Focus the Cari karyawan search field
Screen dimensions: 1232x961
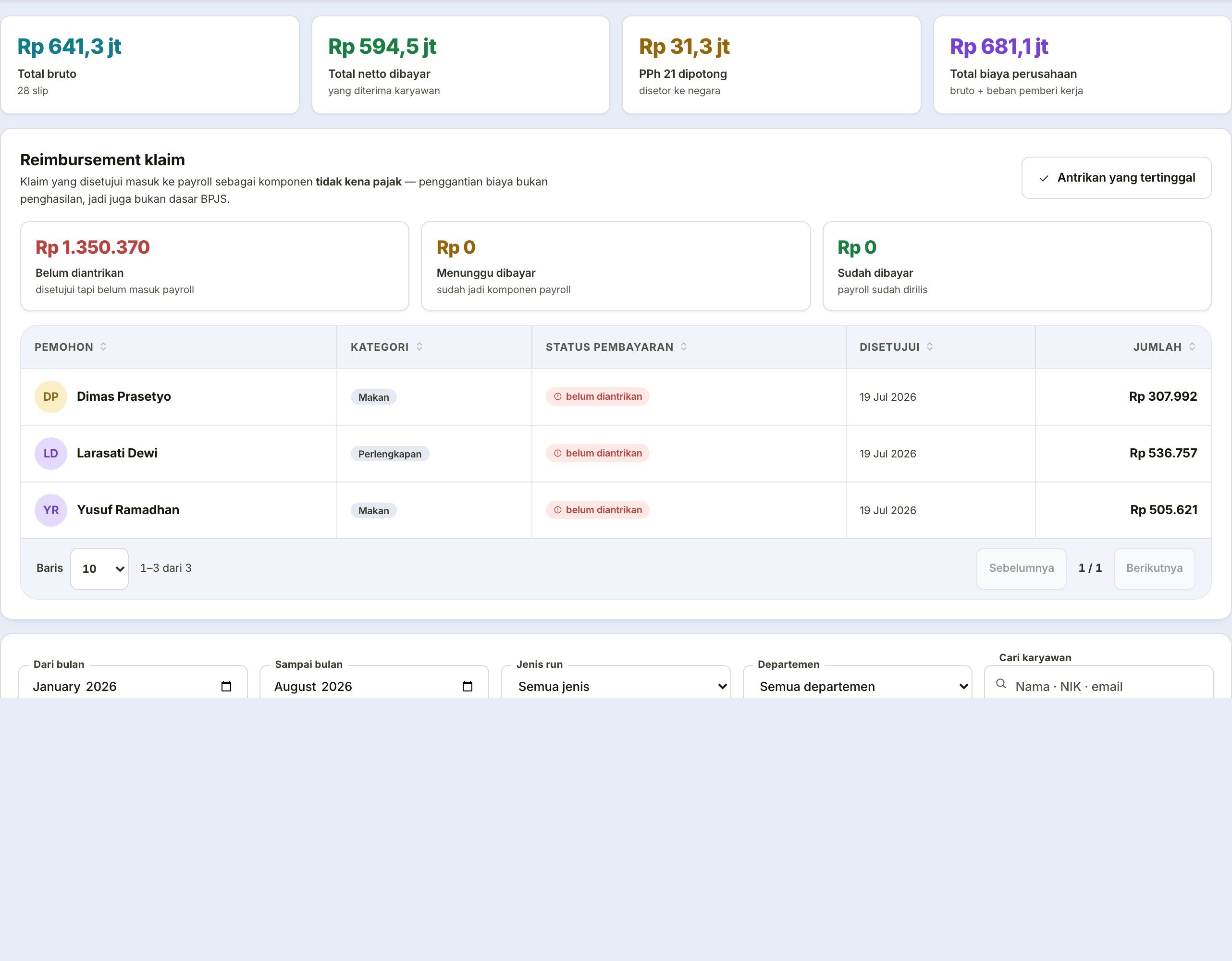[1098, 686]
